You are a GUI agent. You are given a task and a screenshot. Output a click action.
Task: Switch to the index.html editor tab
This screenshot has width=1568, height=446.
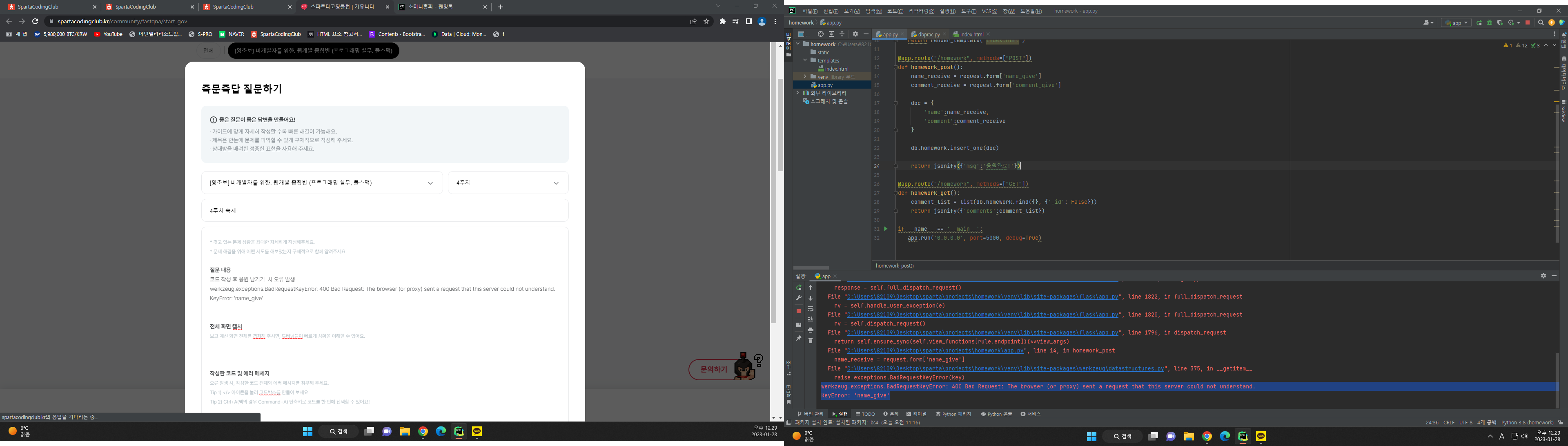(x=971, y=34)
